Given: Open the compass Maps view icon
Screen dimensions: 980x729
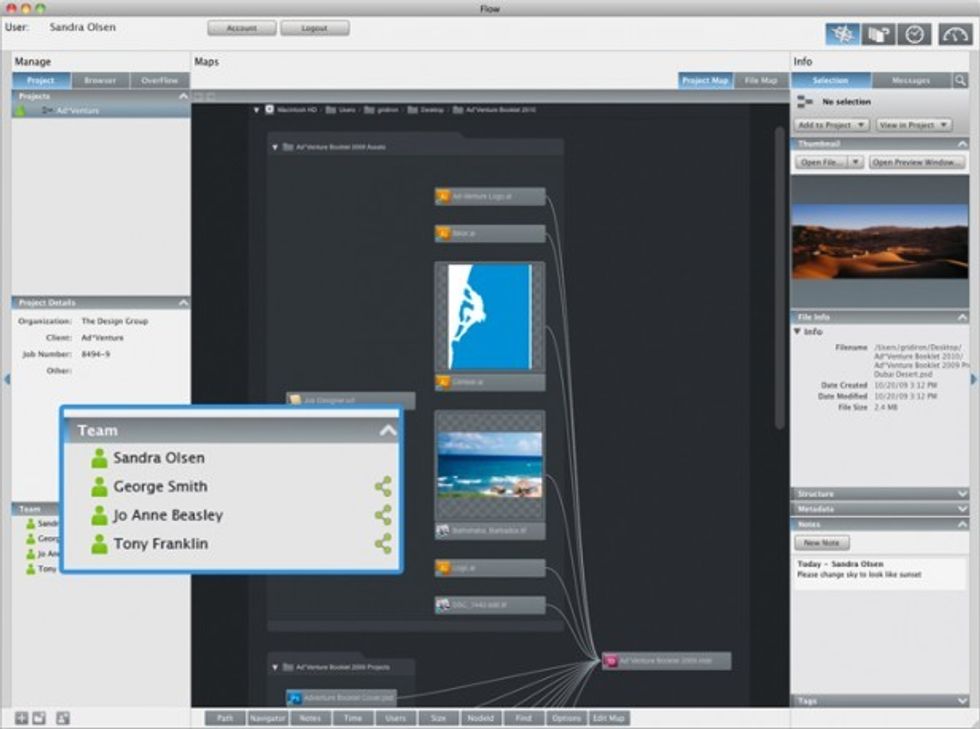Looking at the screenshot, I should coord(842,34).
